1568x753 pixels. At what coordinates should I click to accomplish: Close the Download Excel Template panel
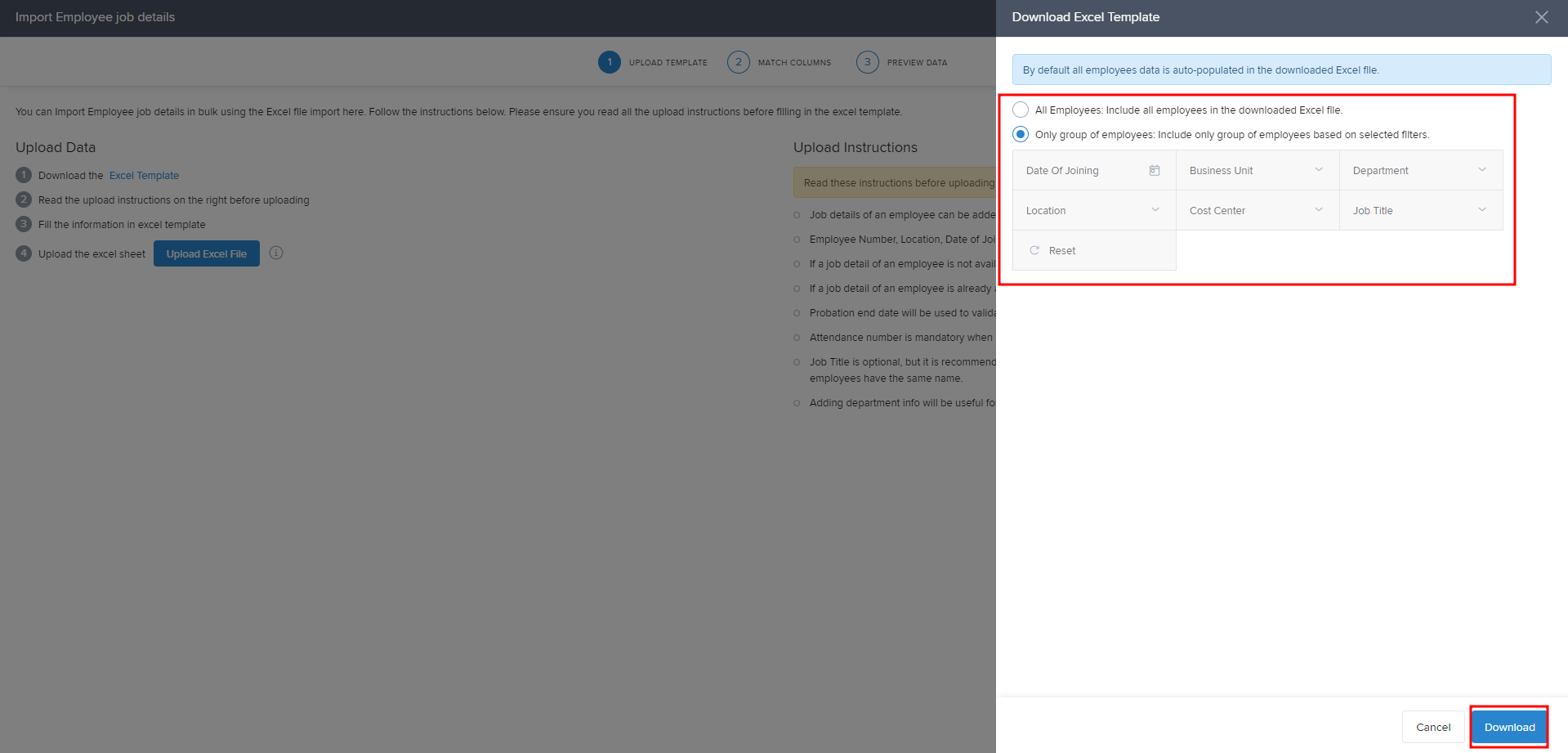pos(1541,17)
